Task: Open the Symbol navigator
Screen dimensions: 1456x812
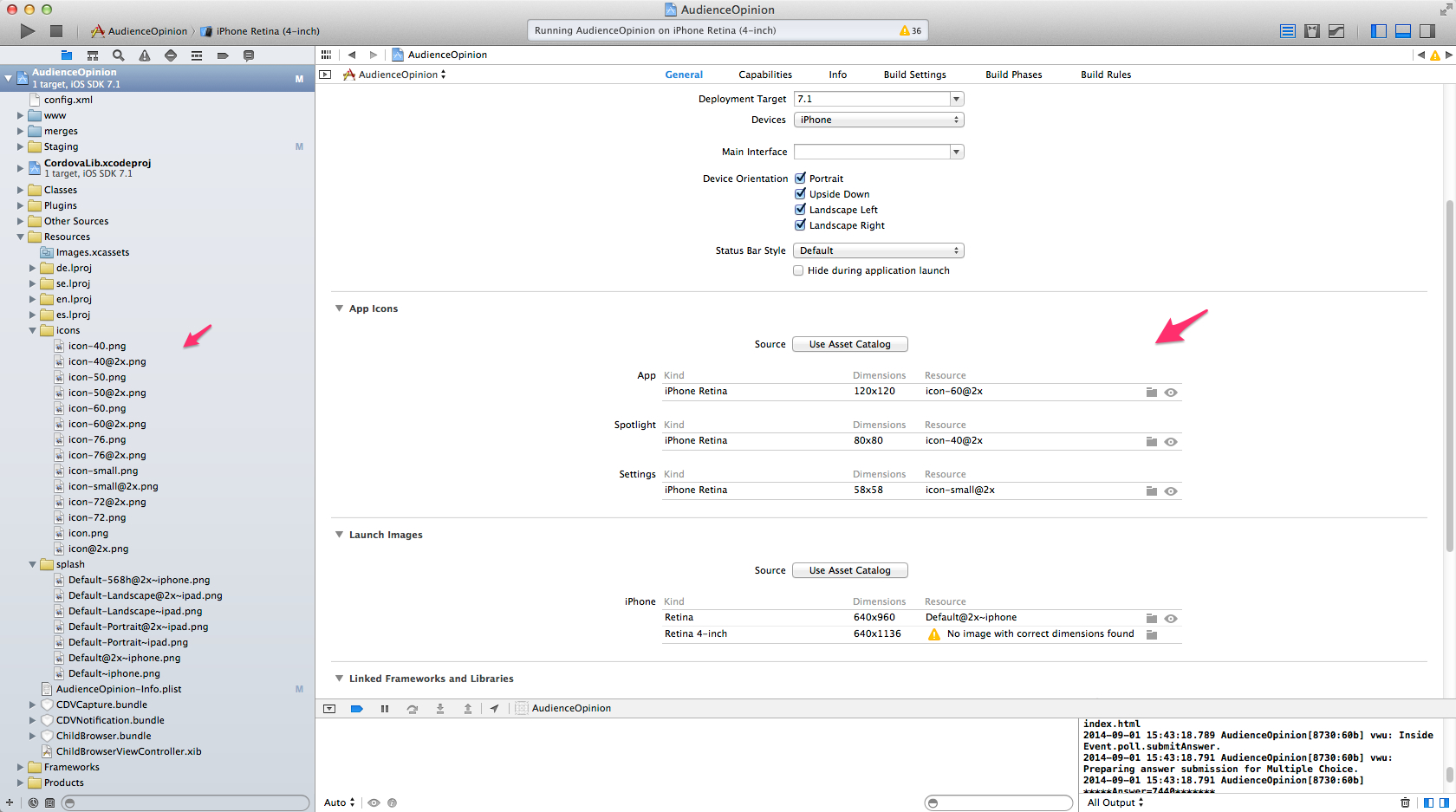Action: [93, 55]
